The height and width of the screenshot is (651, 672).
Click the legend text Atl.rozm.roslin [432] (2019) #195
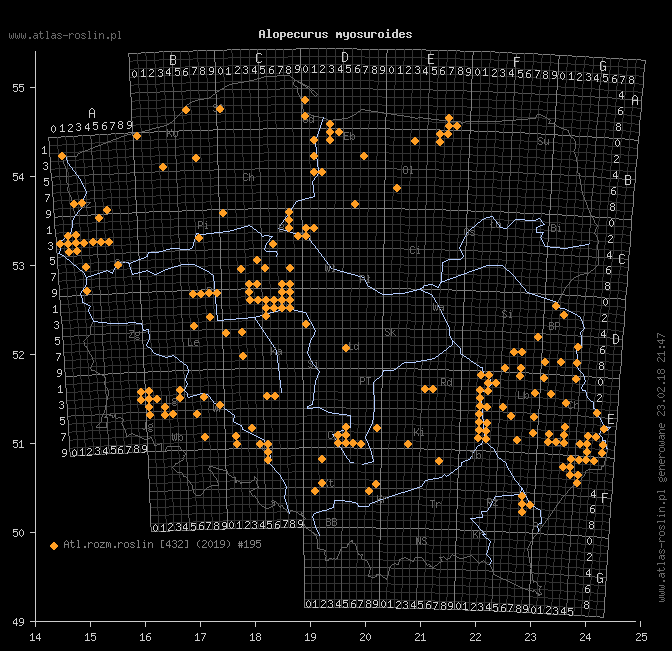[162, 544]
